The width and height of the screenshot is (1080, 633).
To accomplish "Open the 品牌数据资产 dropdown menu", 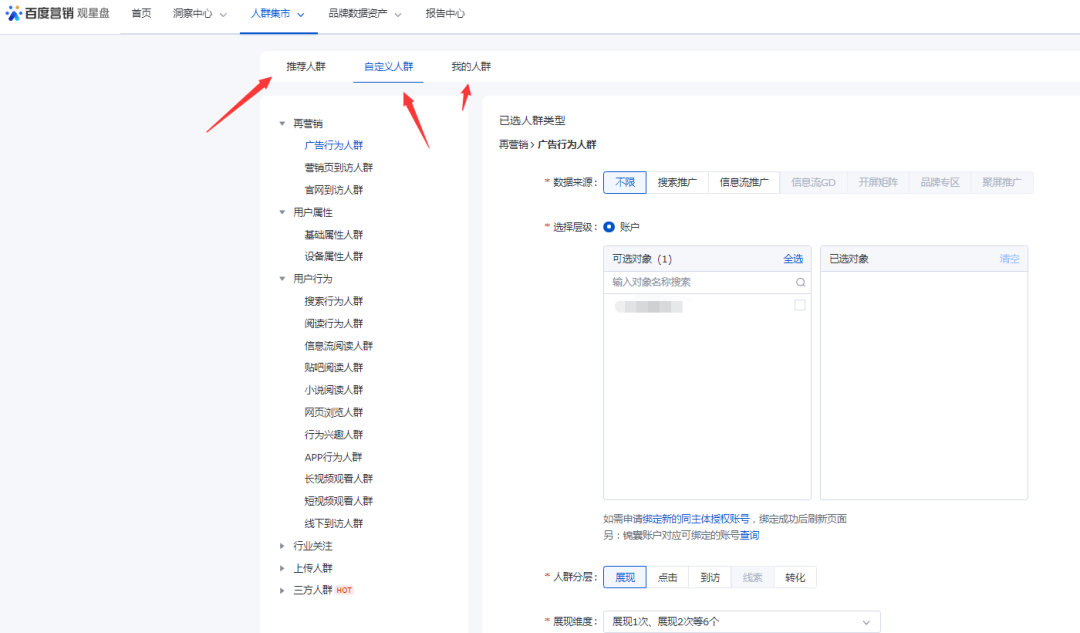I will (365, 14).
